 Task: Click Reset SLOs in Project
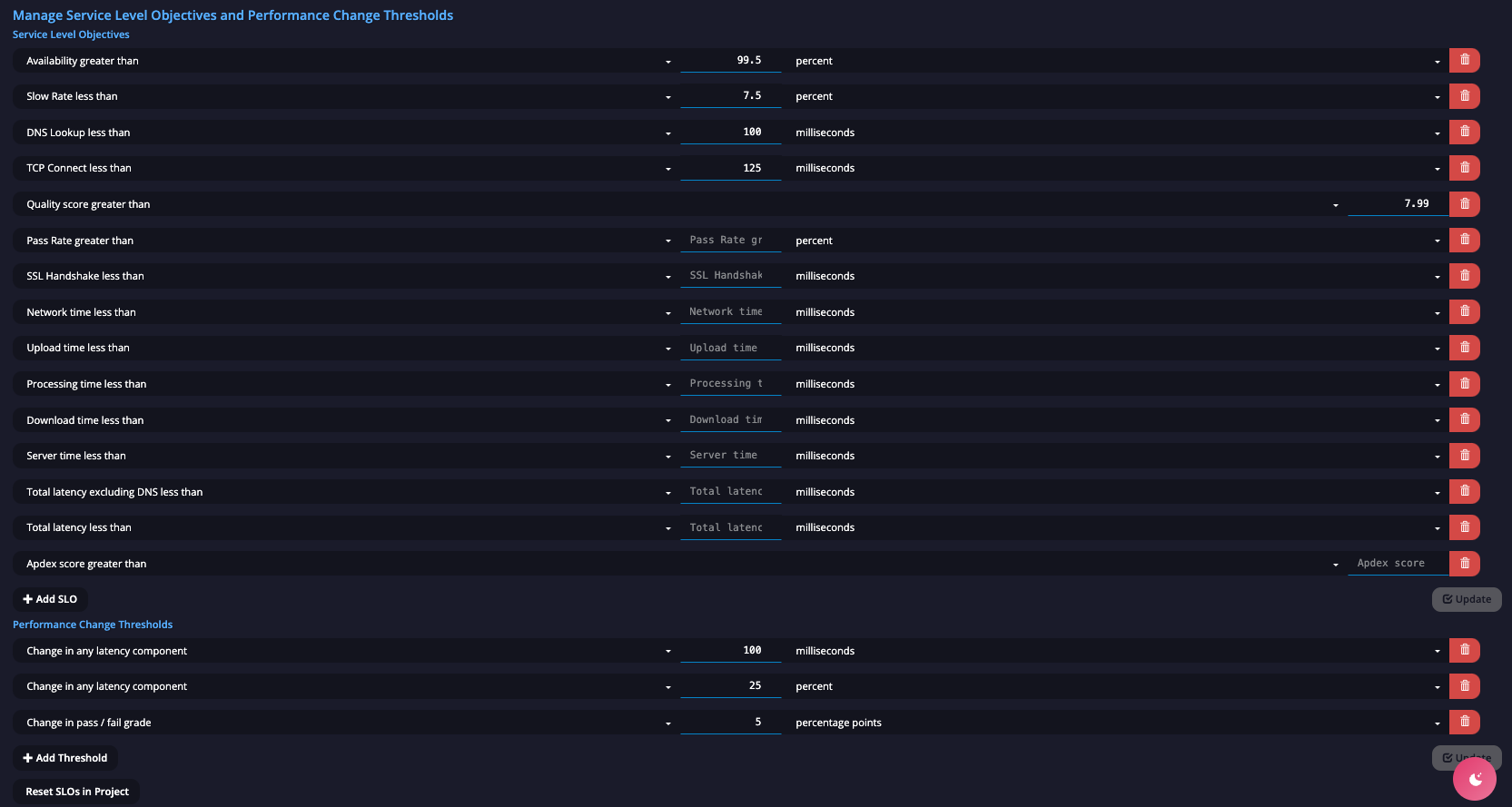pos(76,792)
